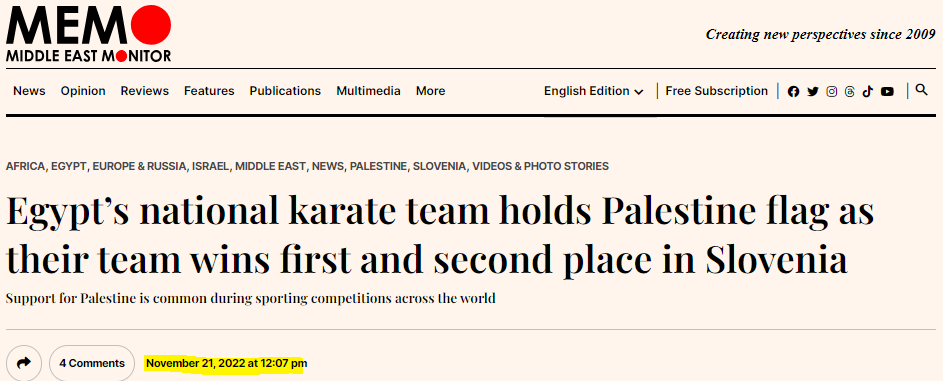The height and width of the screenshot is (381, 943).
Task: Open the Instagram social icon
Action: pyautogui.click(x=832, y=92)
